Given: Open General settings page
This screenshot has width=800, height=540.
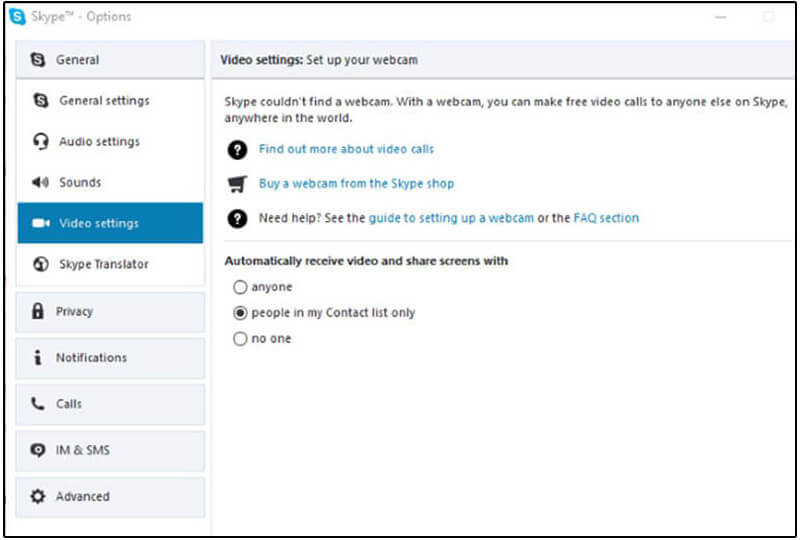Looking at the screenshot, I should (x=110, y=101).
